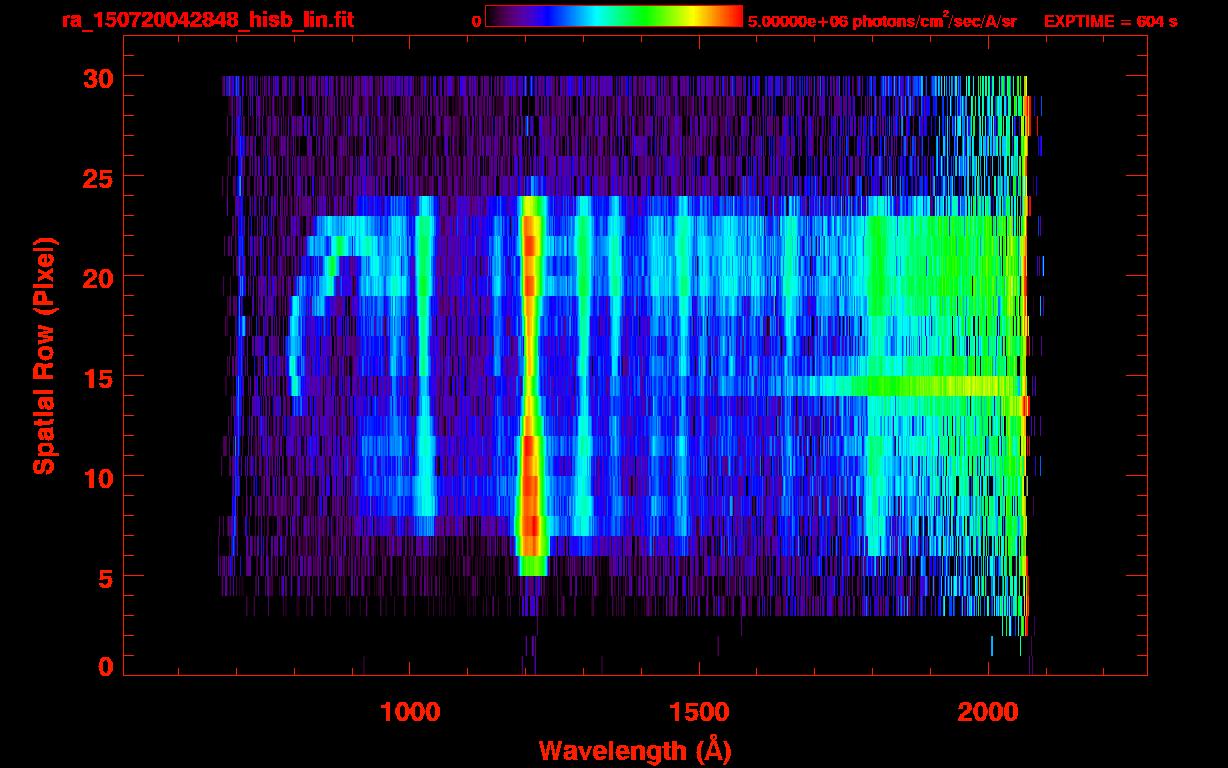Click the 5.00000e+06 photons color bar maximum label
Screen dimensions: 1228x768
click(x=881, y=21)
